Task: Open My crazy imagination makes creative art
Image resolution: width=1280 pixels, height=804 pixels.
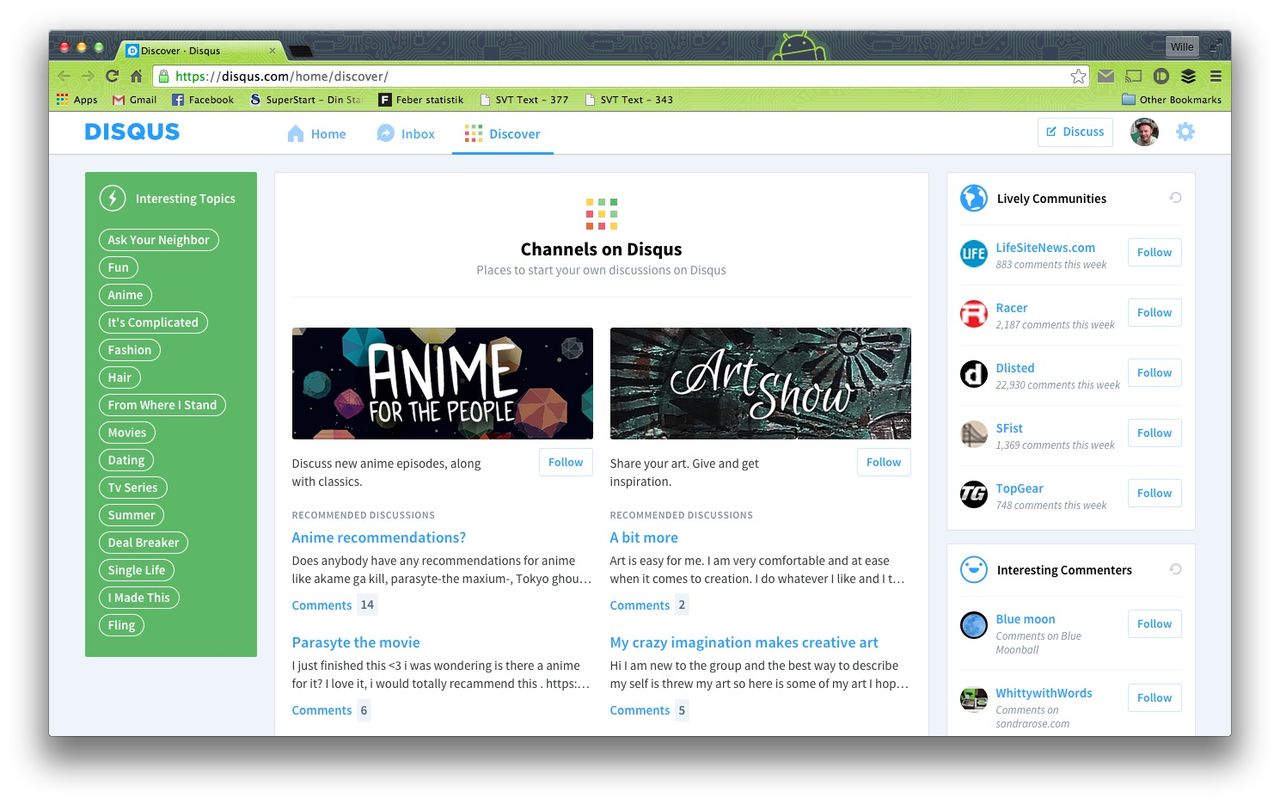Action: pyautogui.click(x=744, y=642)
